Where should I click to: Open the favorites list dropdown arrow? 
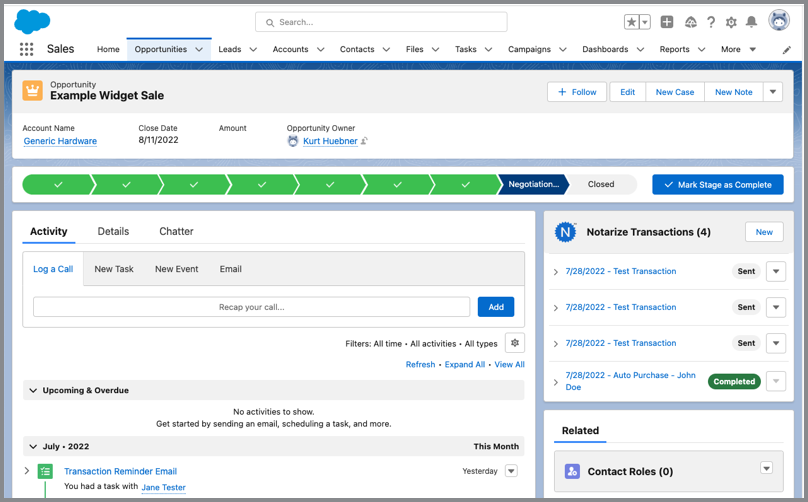tap(645, 22)
